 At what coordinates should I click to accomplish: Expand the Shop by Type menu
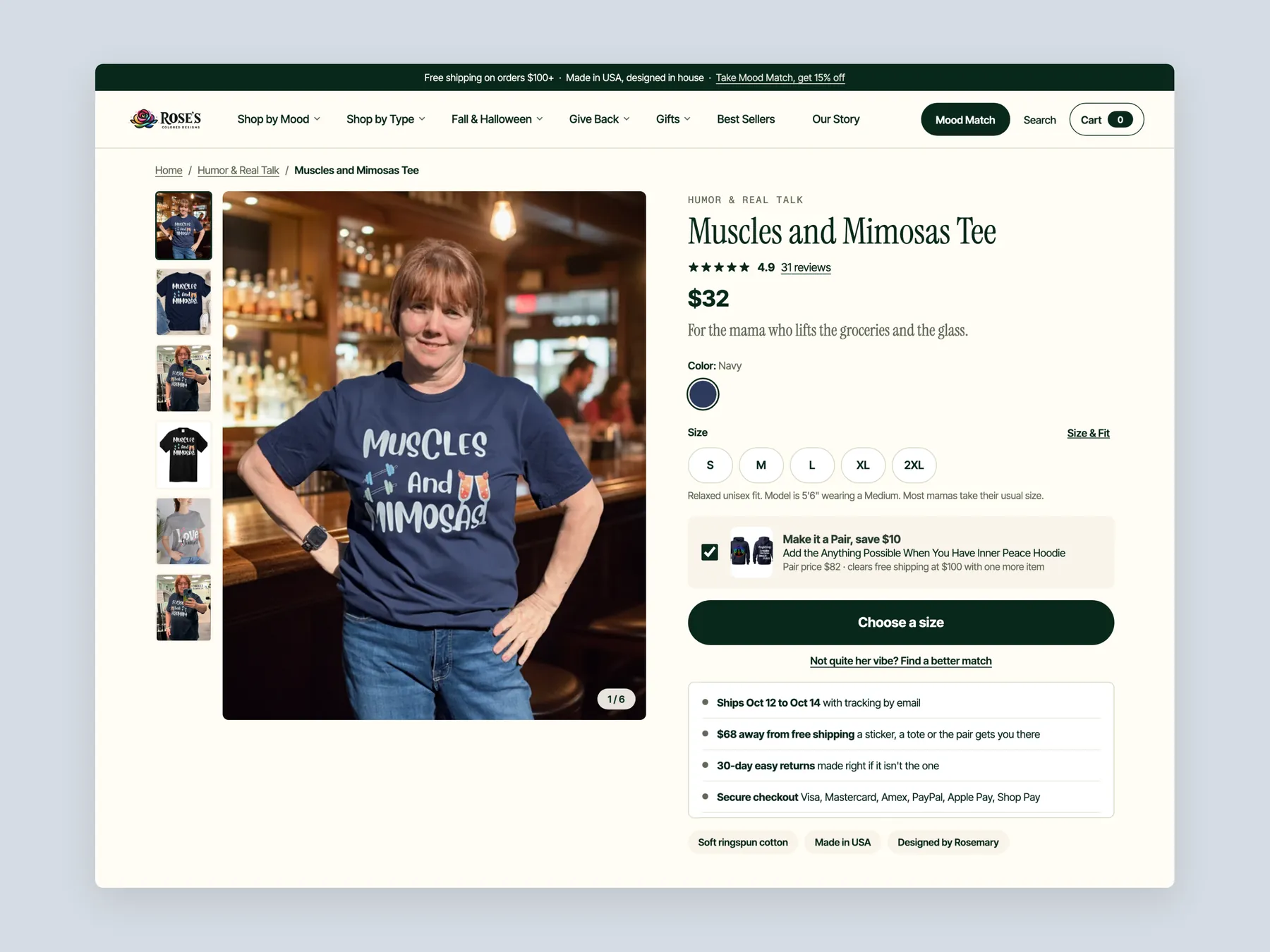point(386,119)
